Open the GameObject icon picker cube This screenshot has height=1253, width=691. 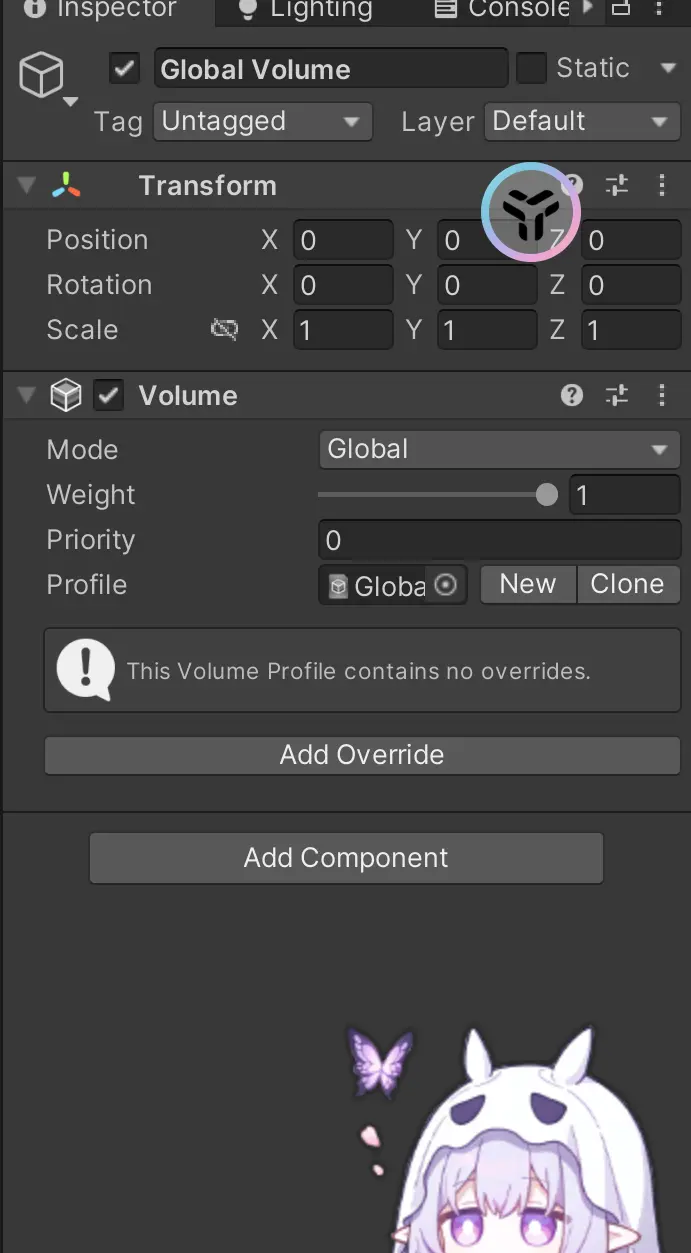click(42, 76)
